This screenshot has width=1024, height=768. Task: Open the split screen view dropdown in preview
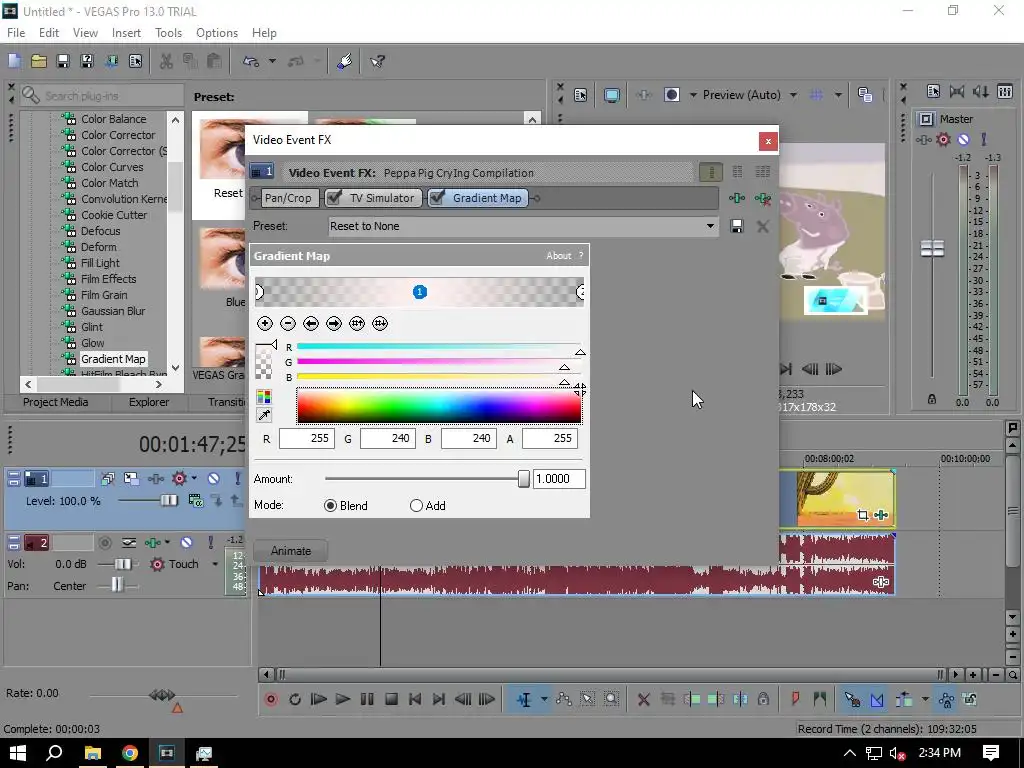click(693, 95)
